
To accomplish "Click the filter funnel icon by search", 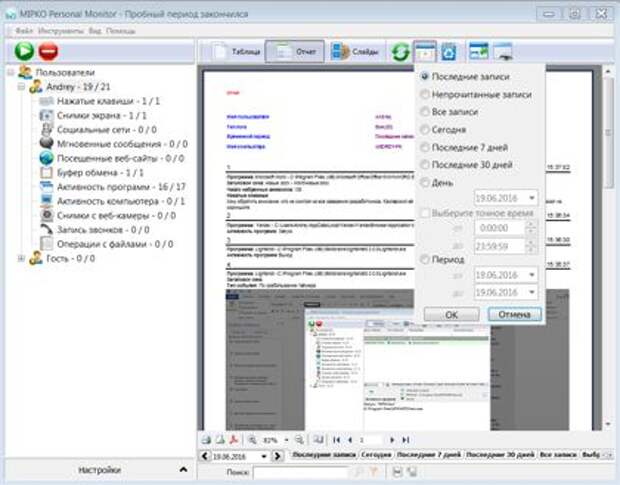I will 374,472.
